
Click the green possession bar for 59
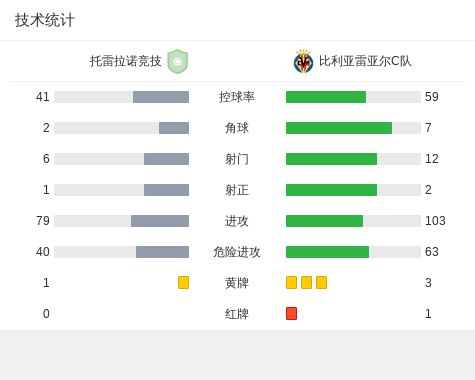(x=326, y=97)
